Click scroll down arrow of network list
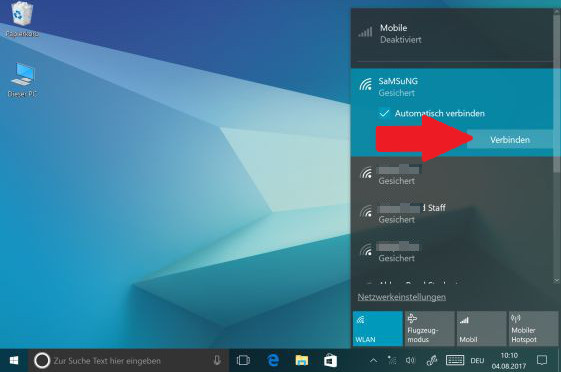561x374 pixels. [556, 280]
